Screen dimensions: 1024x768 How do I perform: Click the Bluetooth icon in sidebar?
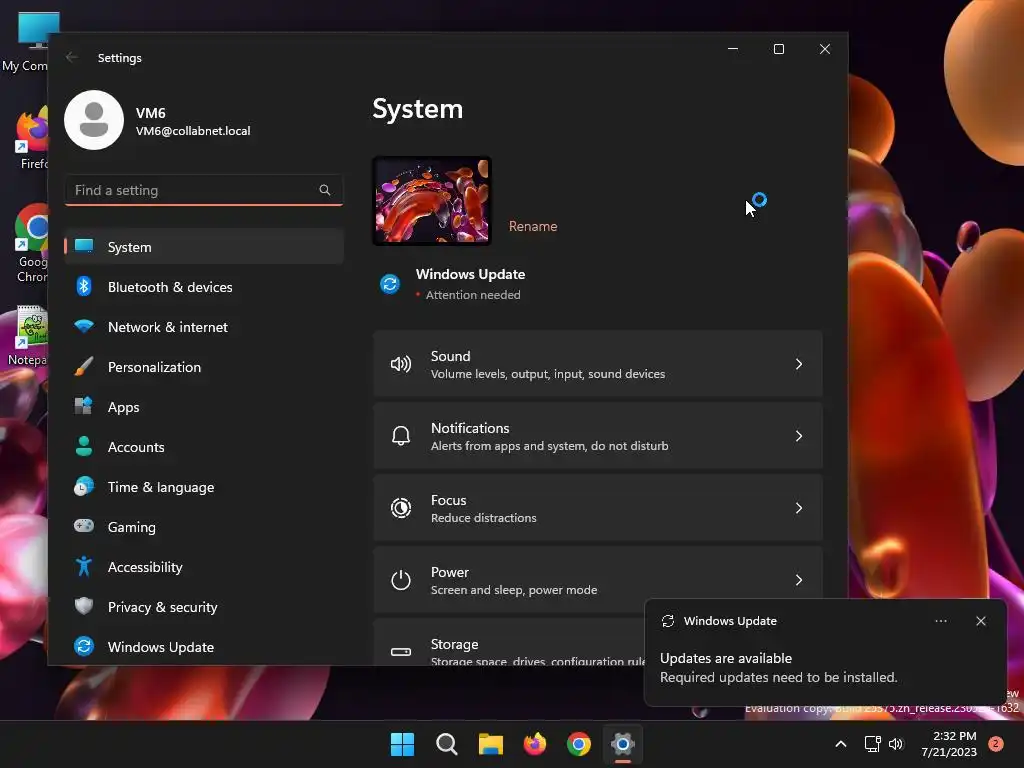pos(84,286)
